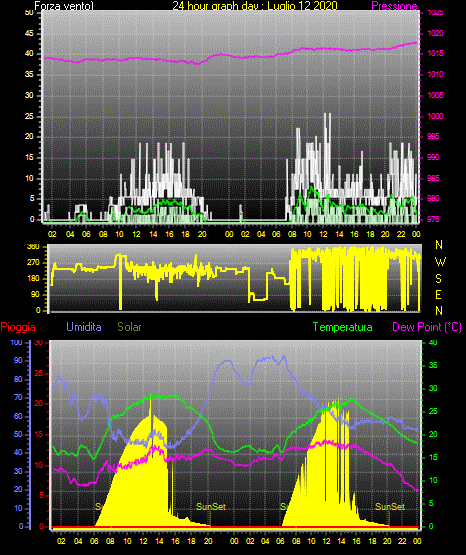
Task: Select the red 15 rain axis value
Action: pos(38,435)
